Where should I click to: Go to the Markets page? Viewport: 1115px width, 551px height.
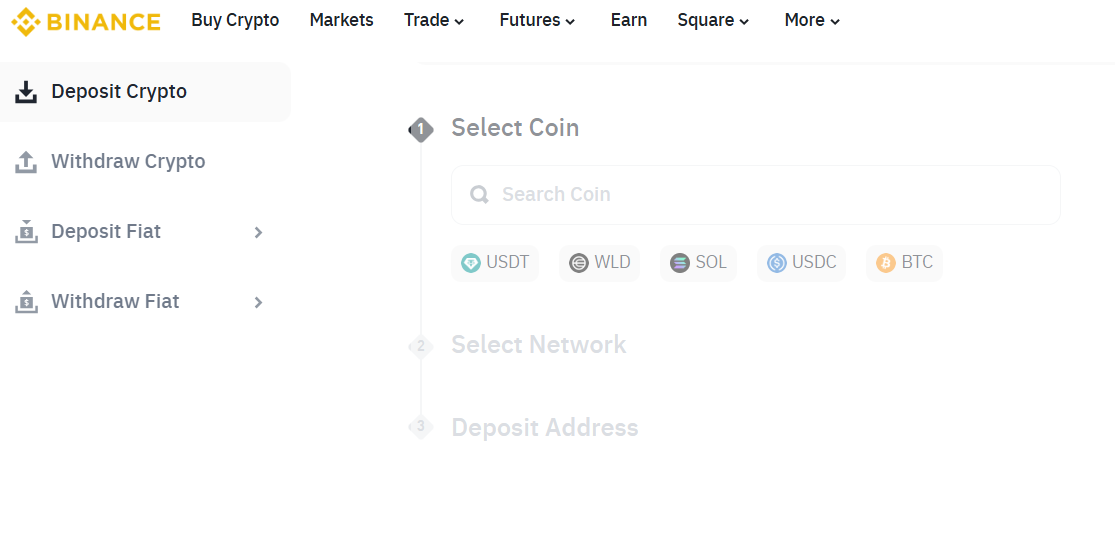pos(342,21)
